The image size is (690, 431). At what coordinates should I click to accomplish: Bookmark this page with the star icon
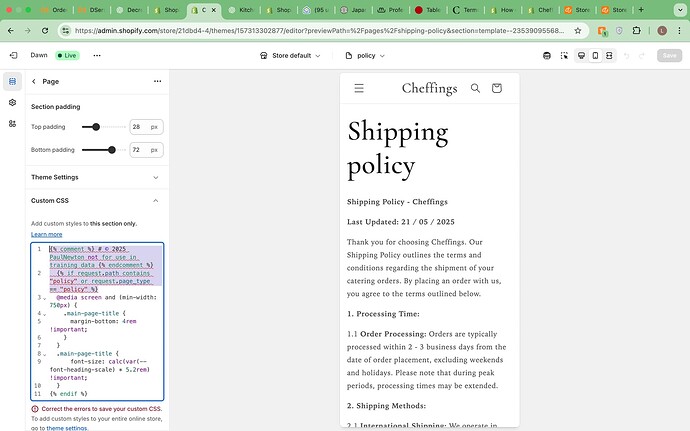[x=578, y=30]
